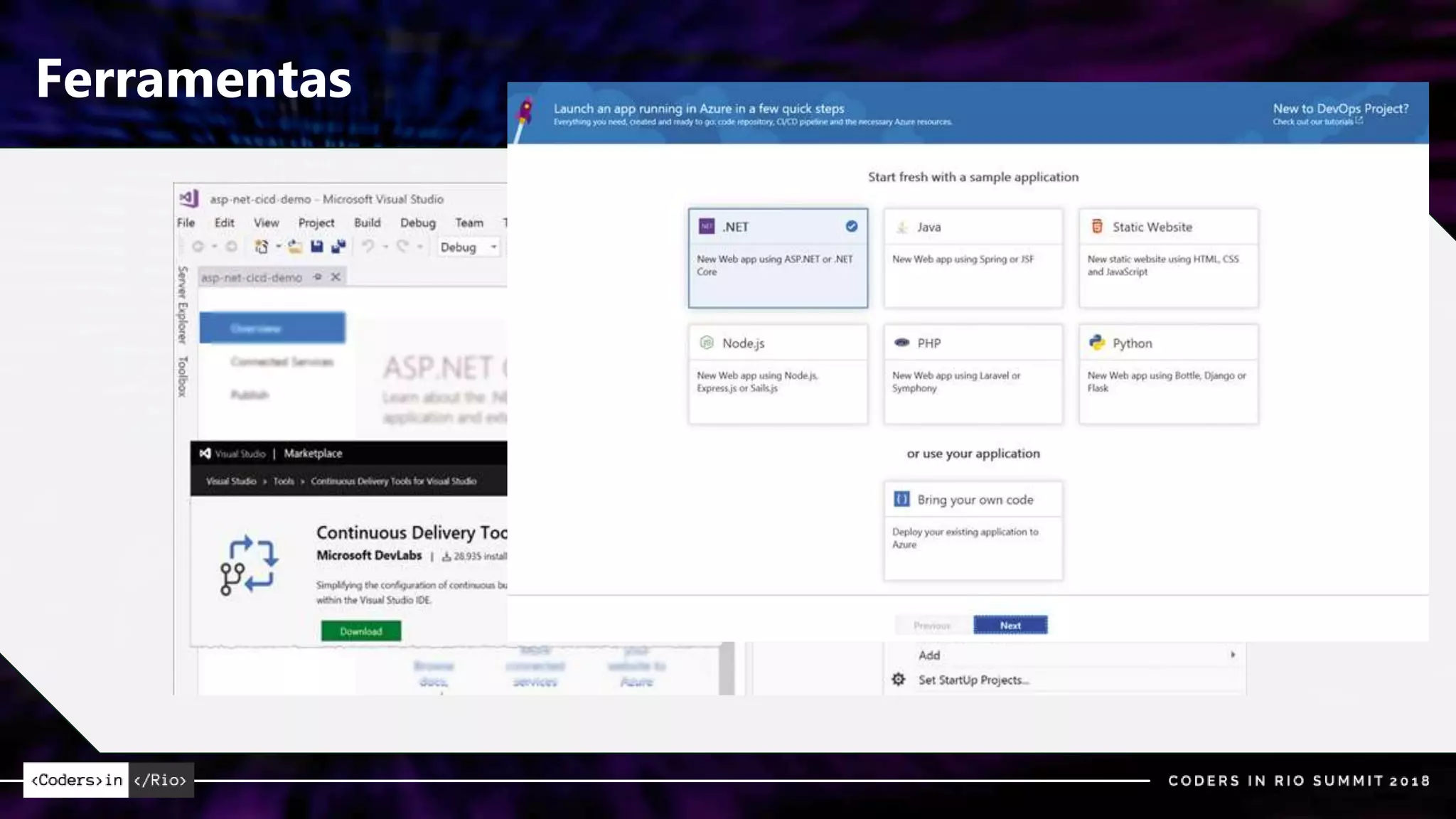Select the Bring your own code card
Viewport: 1456px width, 819px height.
tap(973, 531)
